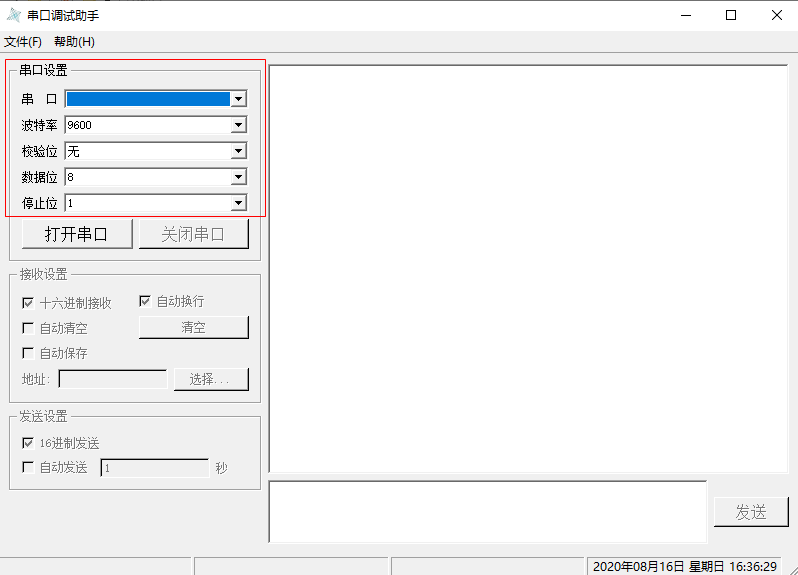Toggle the 十六进制接收 checkbox
Screen dimensions: 798x575
[x=28, y=303]
